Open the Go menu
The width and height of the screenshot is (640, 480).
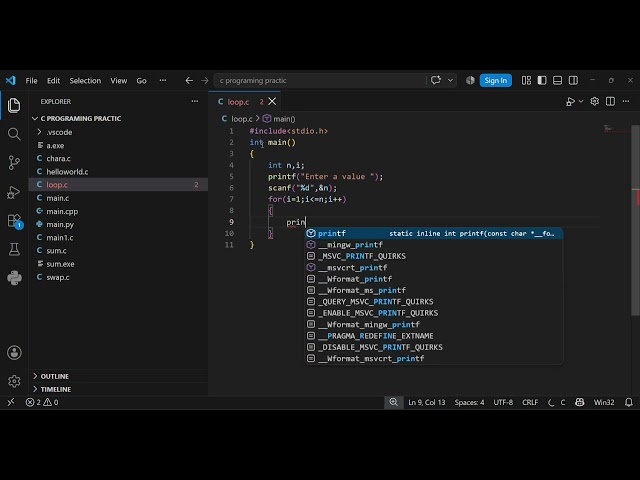[x=142, y=81]
